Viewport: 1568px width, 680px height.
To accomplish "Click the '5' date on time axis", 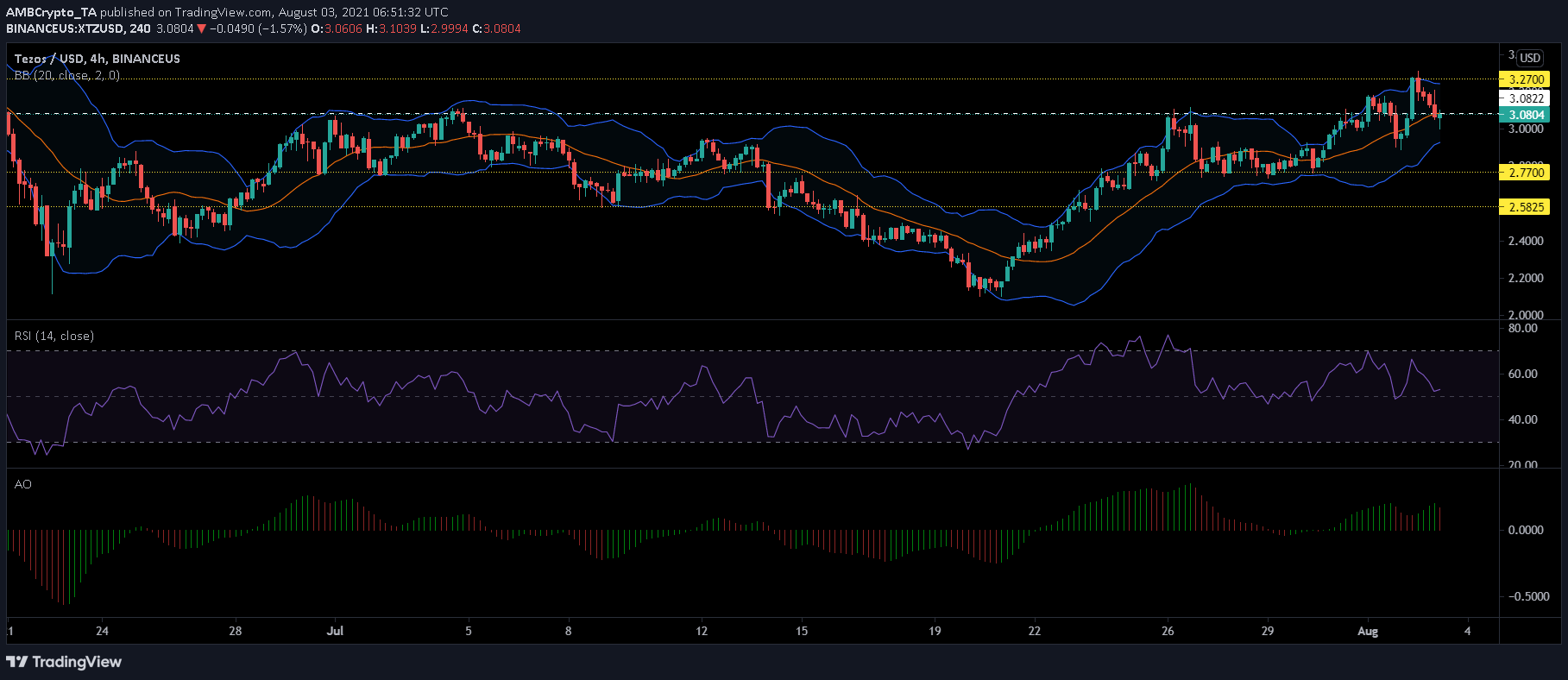I will [469, 631].
